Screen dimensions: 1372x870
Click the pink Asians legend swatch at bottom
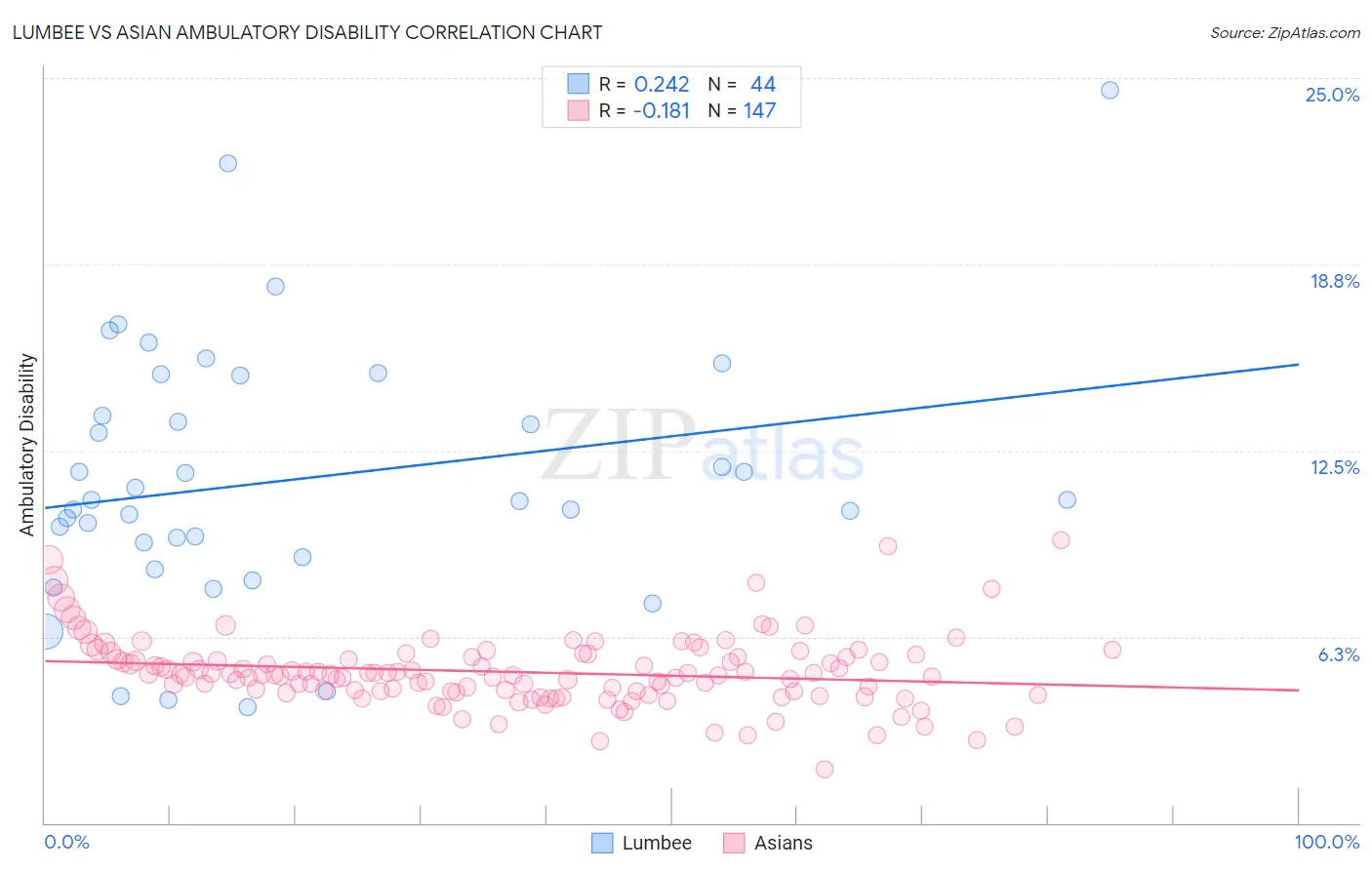tap(734, 843)
